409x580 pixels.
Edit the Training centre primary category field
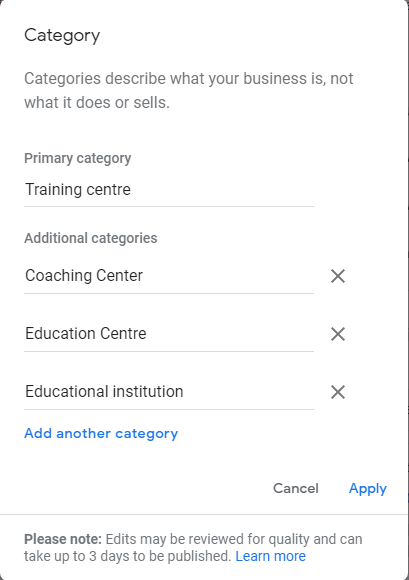coord(169,190)
